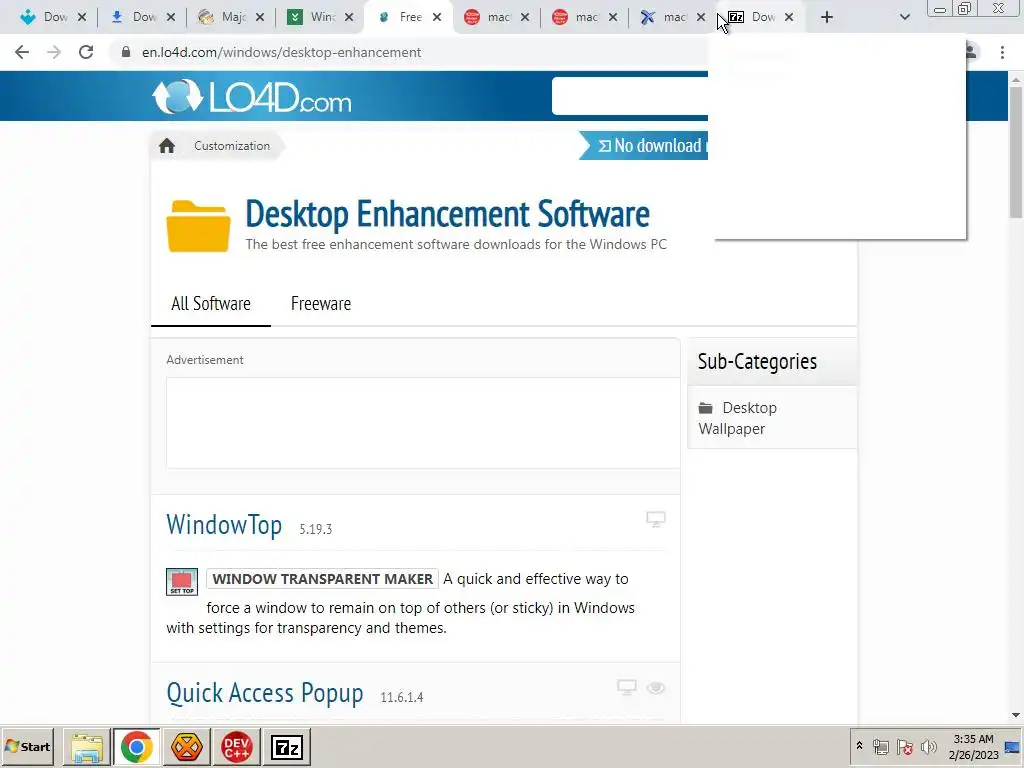Open the Customization breadcrumb
This screenshot has width=1024, height=768.
click(x=232, y=146)
